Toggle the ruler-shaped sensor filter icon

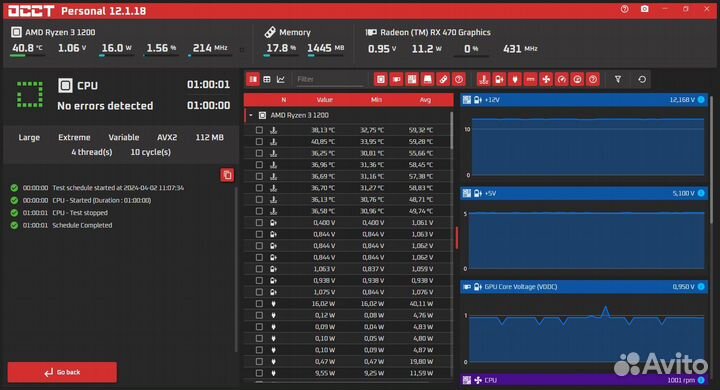pyautogui.click(x=530, y=79)
